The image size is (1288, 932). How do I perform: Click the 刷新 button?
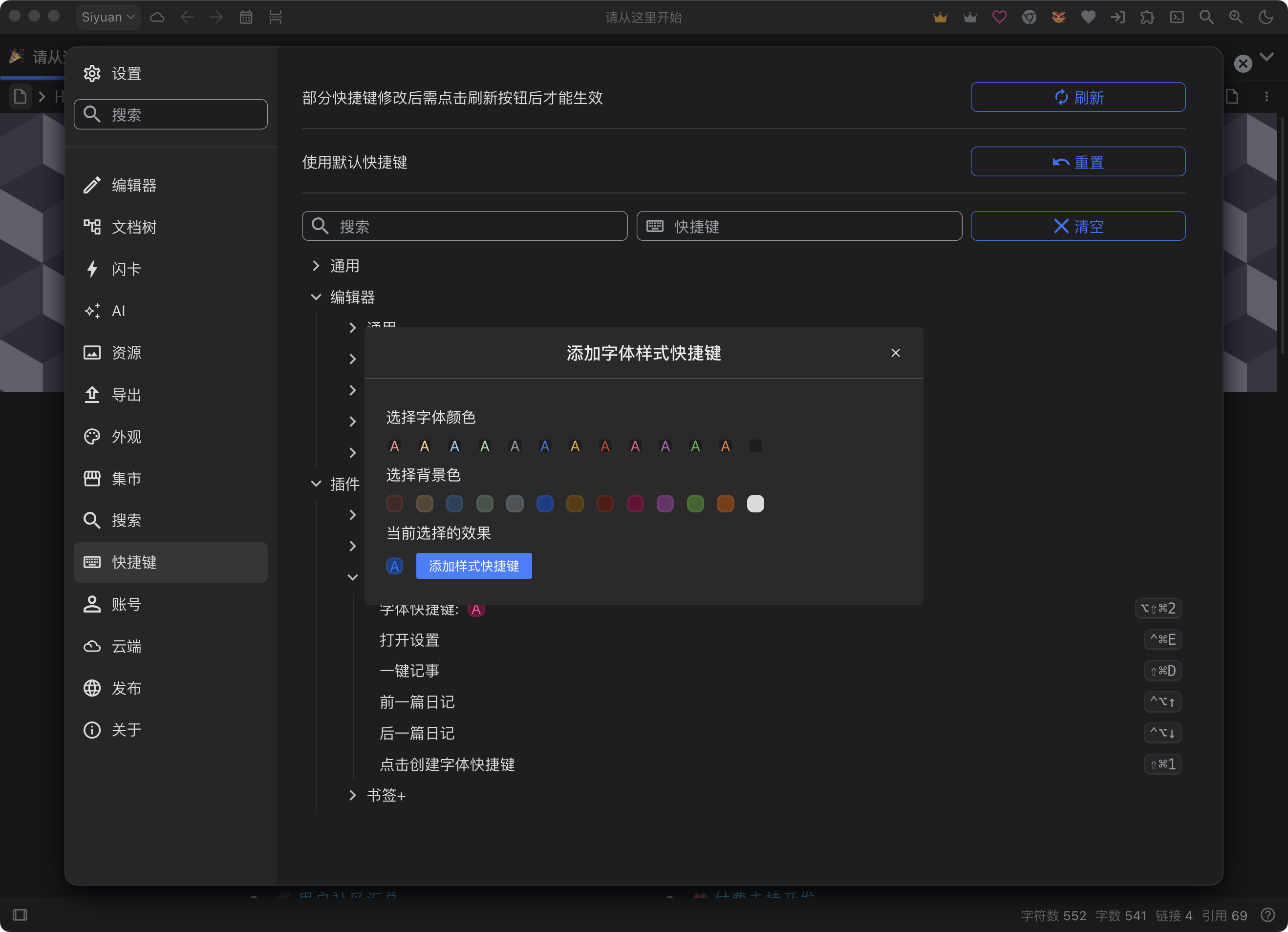(1077, 97)
